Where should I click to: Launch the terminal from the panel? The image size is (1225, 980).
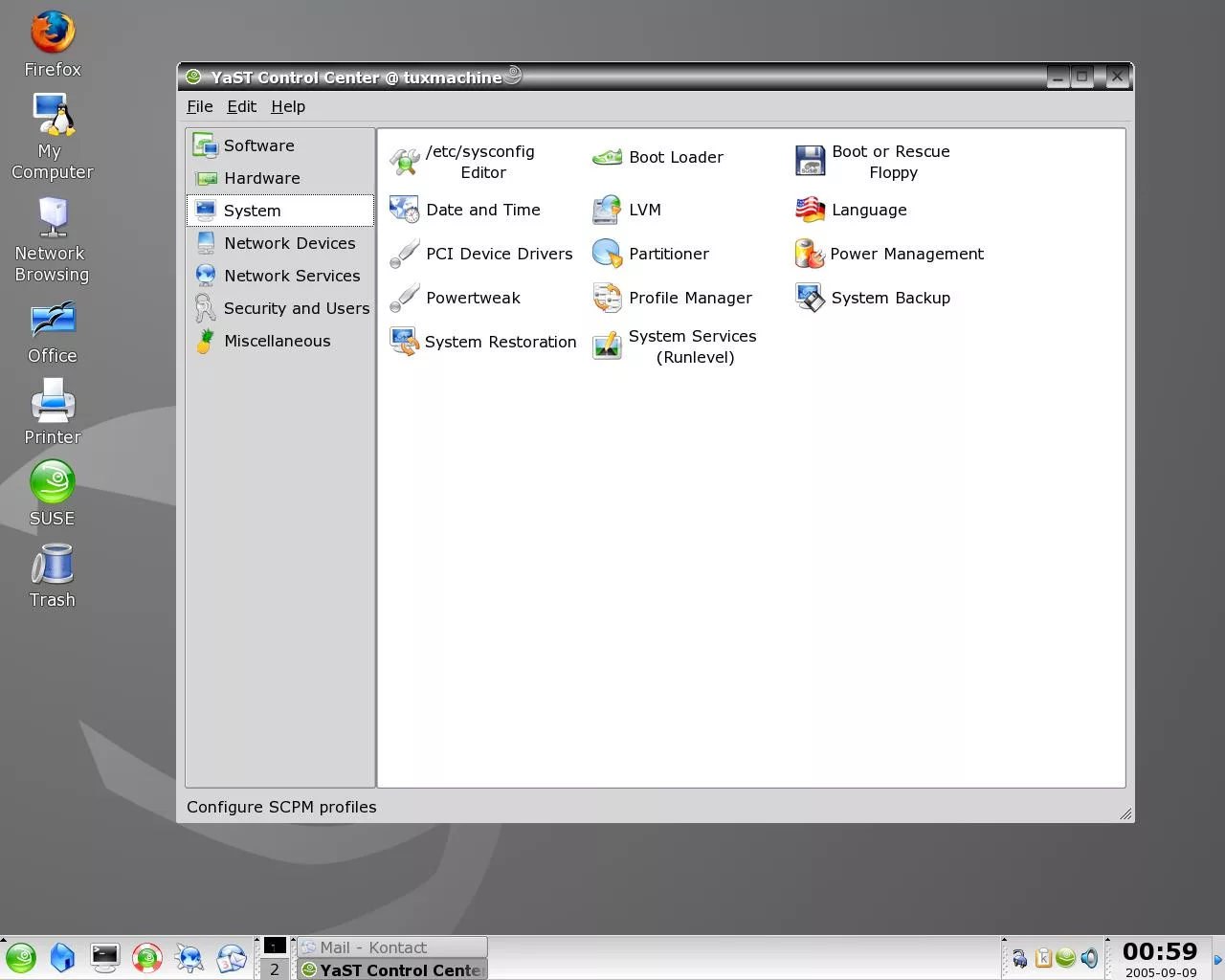104,958
